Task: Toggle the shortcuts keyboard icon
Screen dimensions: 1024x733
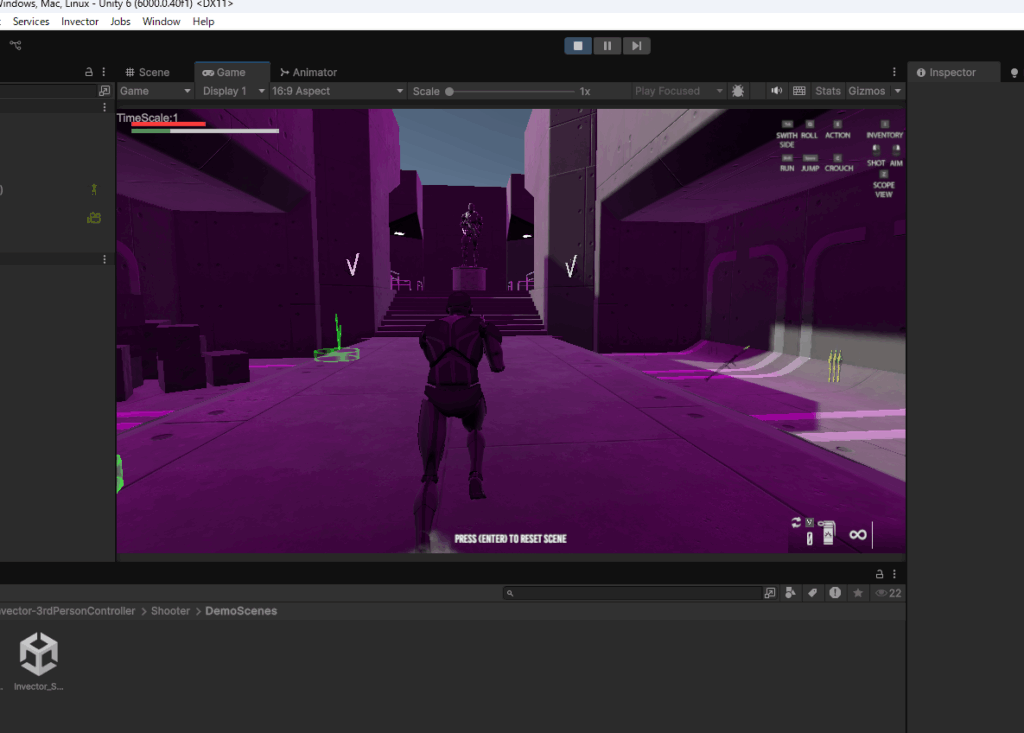Action: tap(799, 91)
